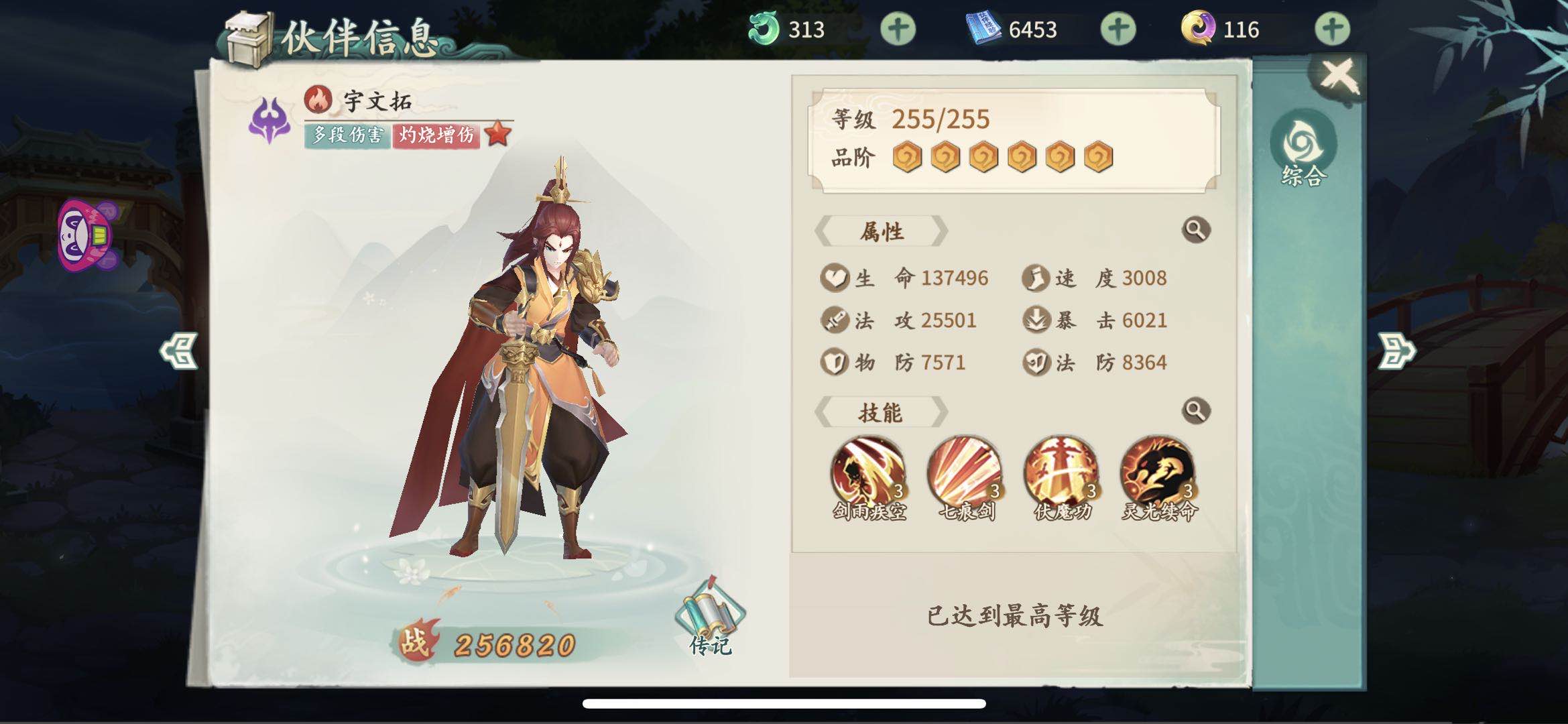Screen dimensions: 1568x724
Task: Add scroll currency next to 6453
Action: (1118, 29)
